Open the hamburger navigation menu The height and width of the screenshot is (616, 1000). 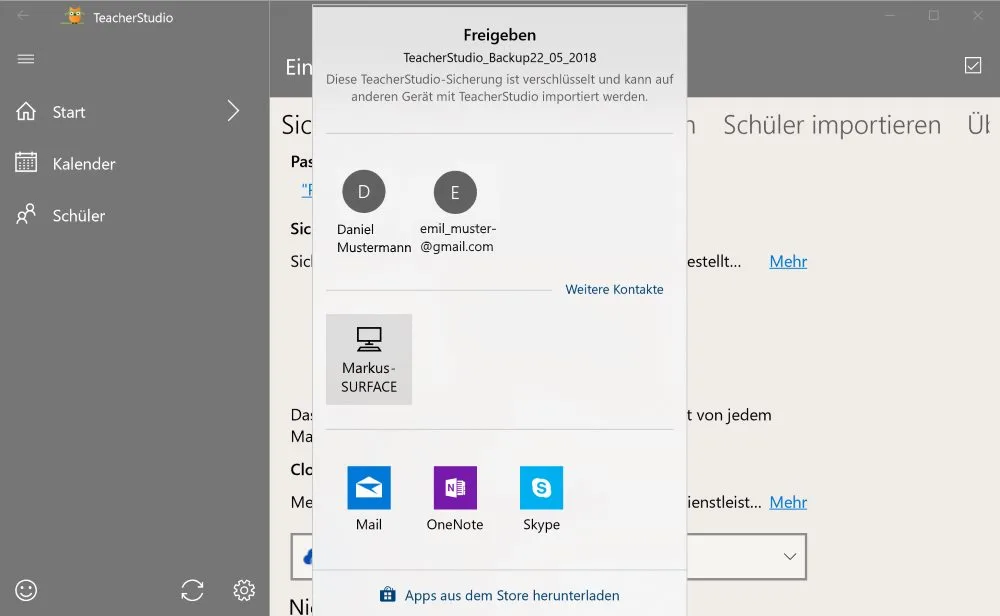26,59
